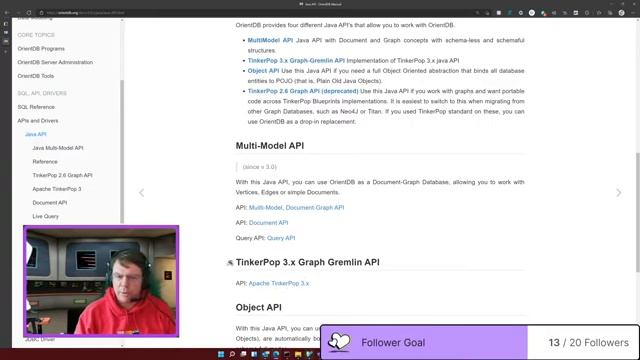Viewport: 640px width, 360px height.
Task: Click the main page vertical scrollbar
Action: (637, 212)
